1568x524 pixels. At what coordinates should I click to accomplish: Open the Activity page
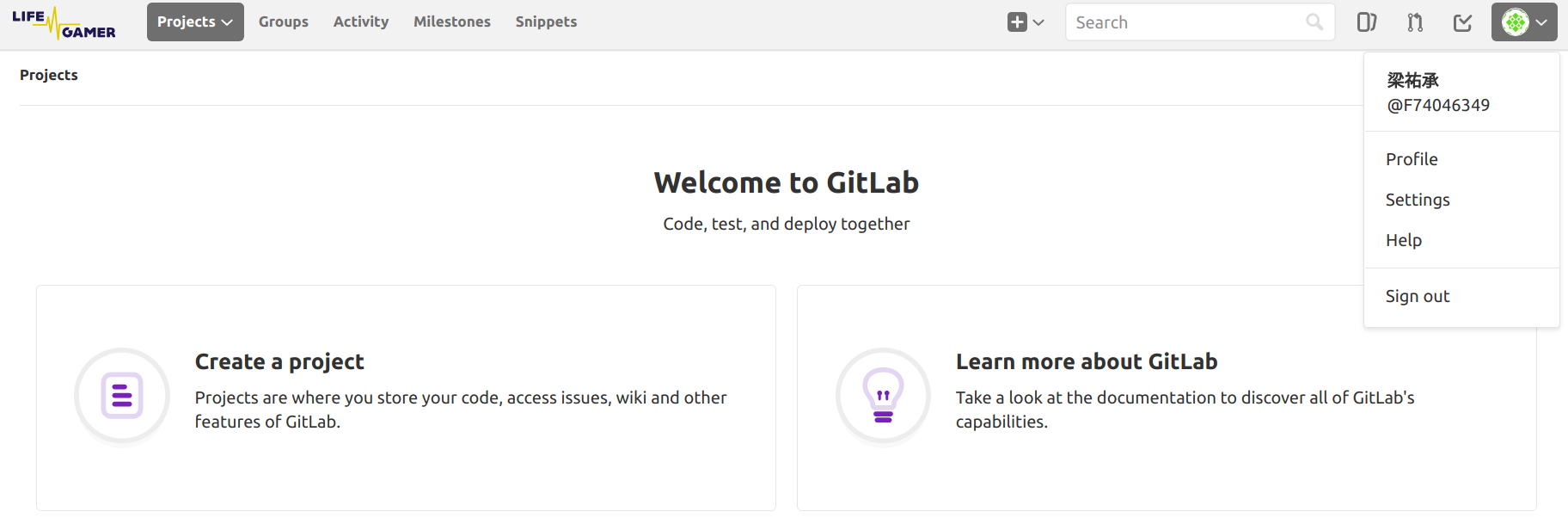[x=361, y=22]
